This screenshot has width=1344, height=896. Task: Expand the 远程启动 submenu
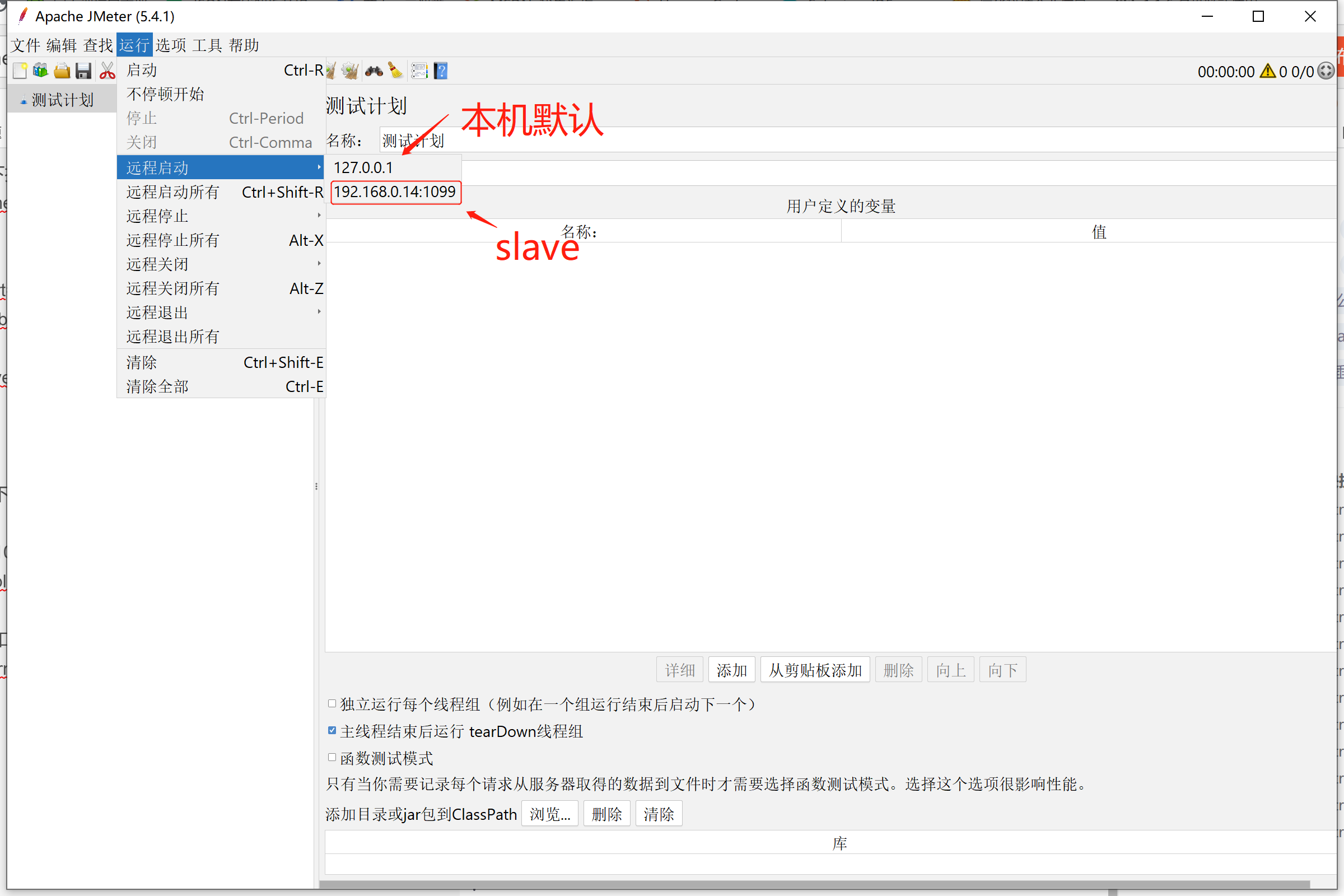[221, 167]
